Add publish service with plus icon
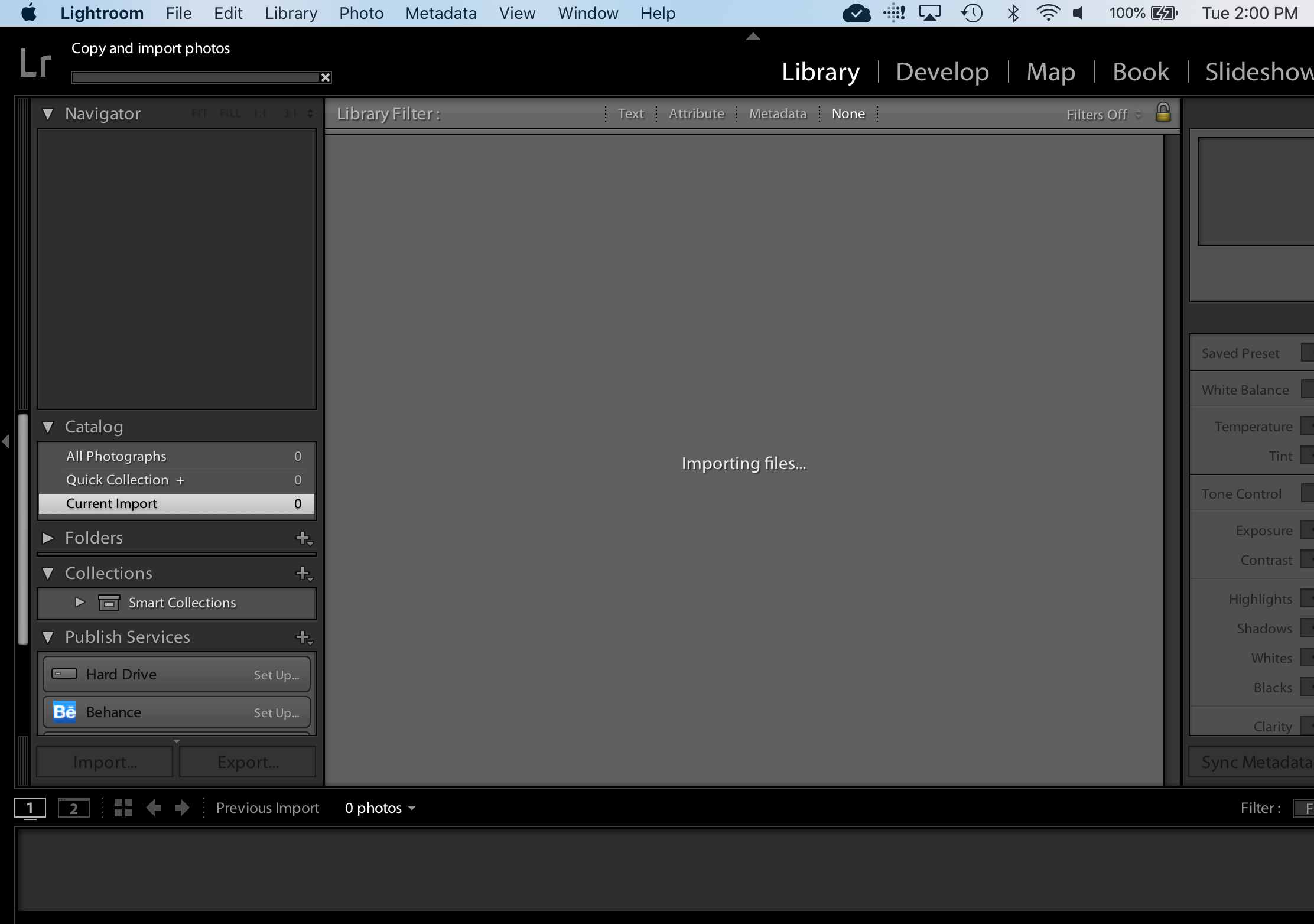This screenshot has height=924, width=1314. coord(303,637)
